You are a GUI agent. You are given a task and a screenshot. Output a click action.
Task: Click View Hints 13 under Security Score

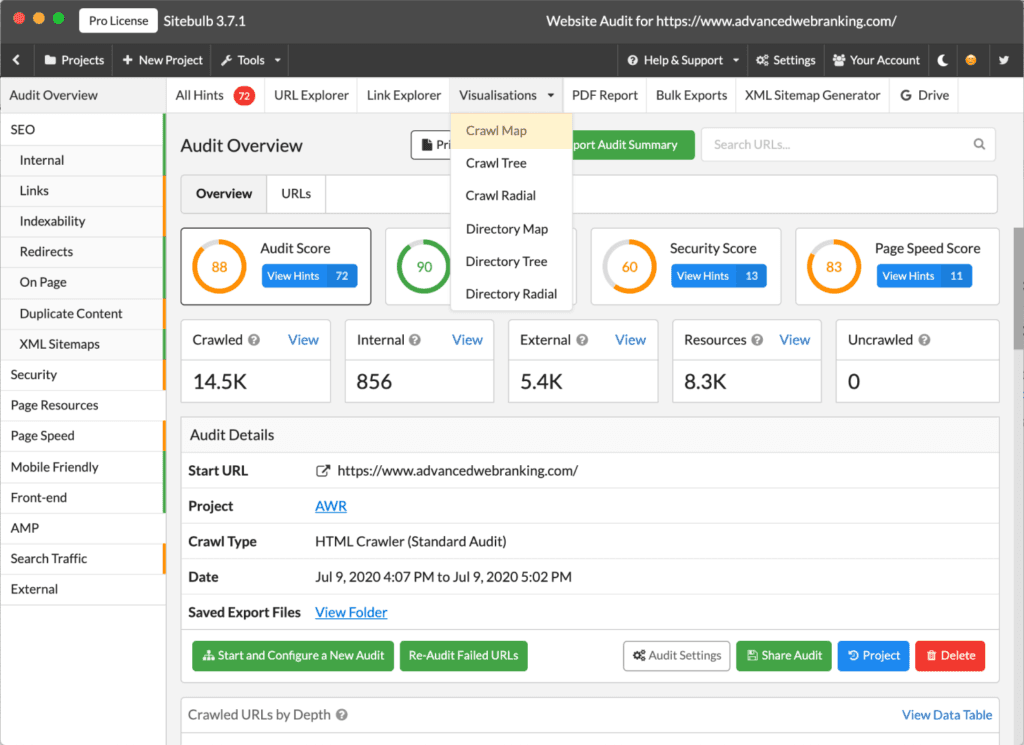(718, 276)
